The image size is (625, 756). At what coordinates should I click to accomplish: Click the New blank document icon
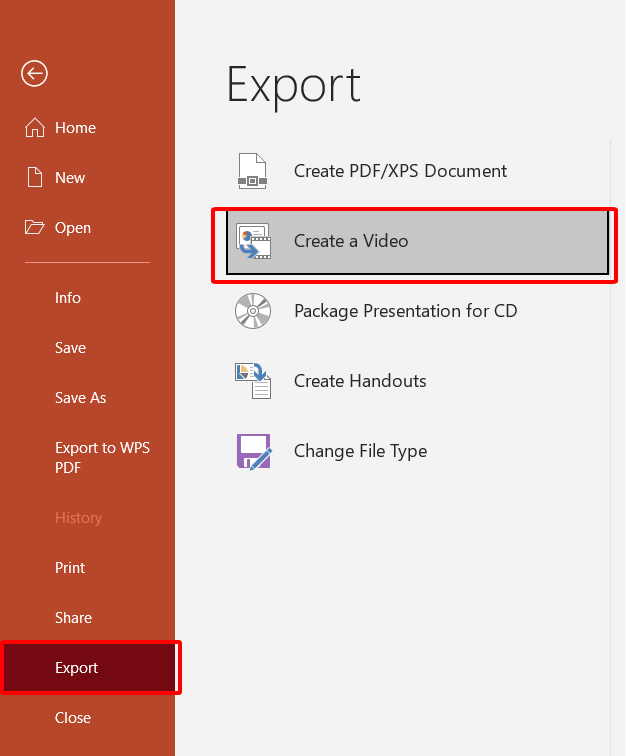pos(35,178)
